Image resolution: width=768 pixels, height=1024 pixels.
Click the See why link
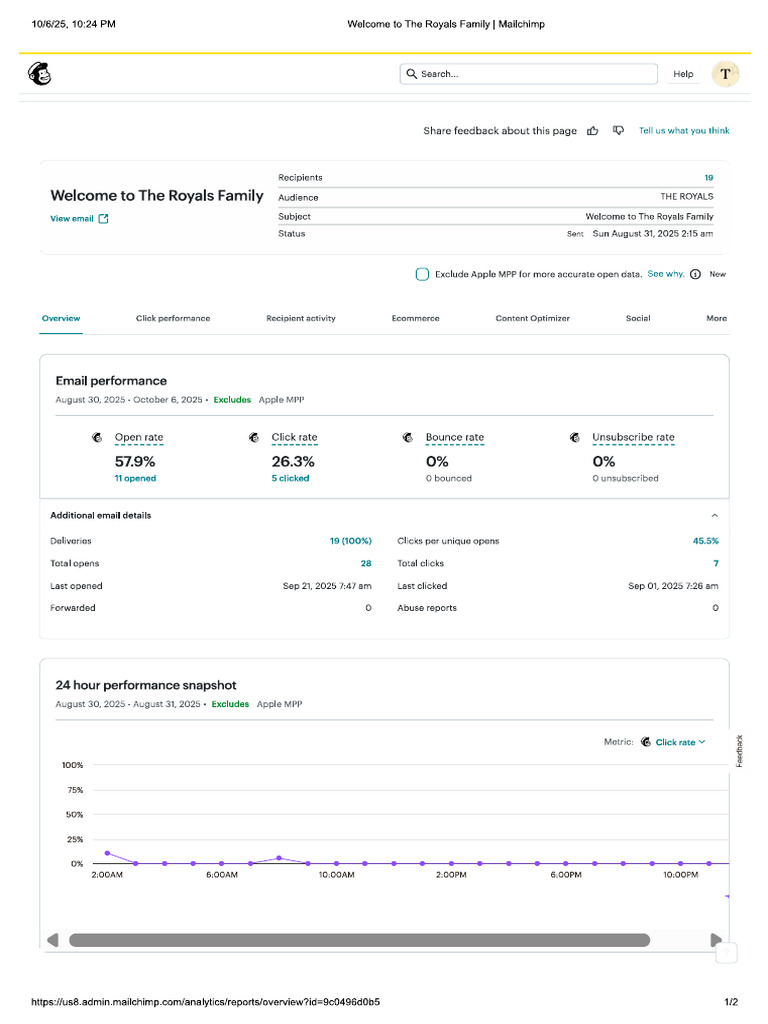665,274
